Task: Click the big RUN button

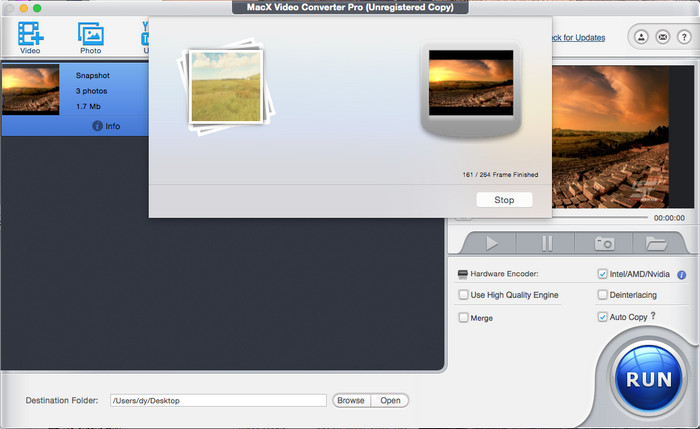Action: click(649, 379)
